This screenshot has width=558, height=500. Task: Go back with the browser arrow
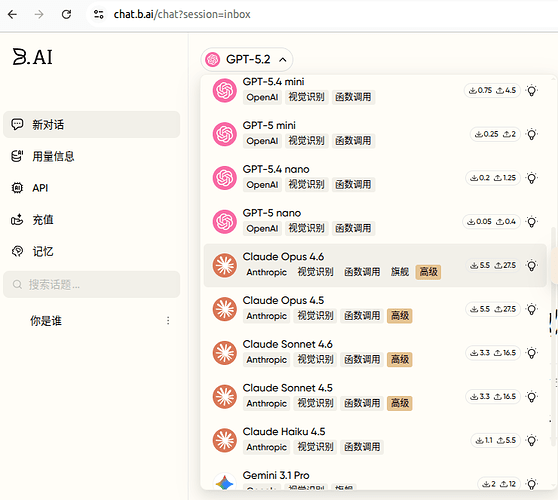[12, 14]
